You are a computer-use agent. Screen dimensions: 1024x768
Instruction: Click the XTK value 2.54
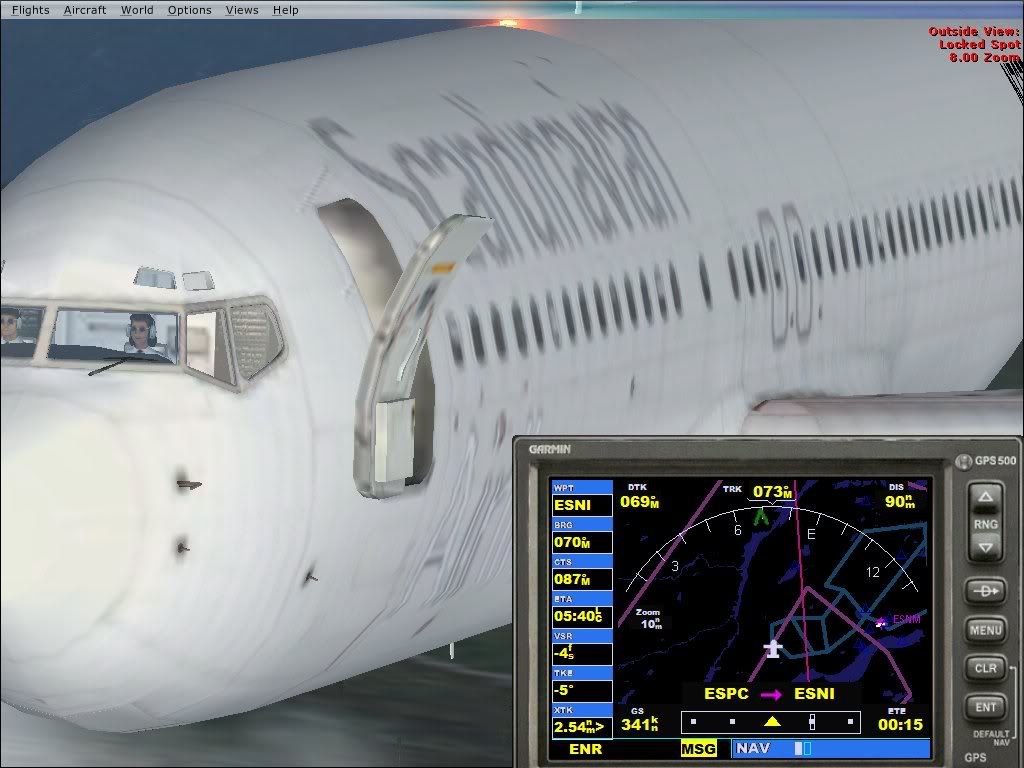click(582, 727)
